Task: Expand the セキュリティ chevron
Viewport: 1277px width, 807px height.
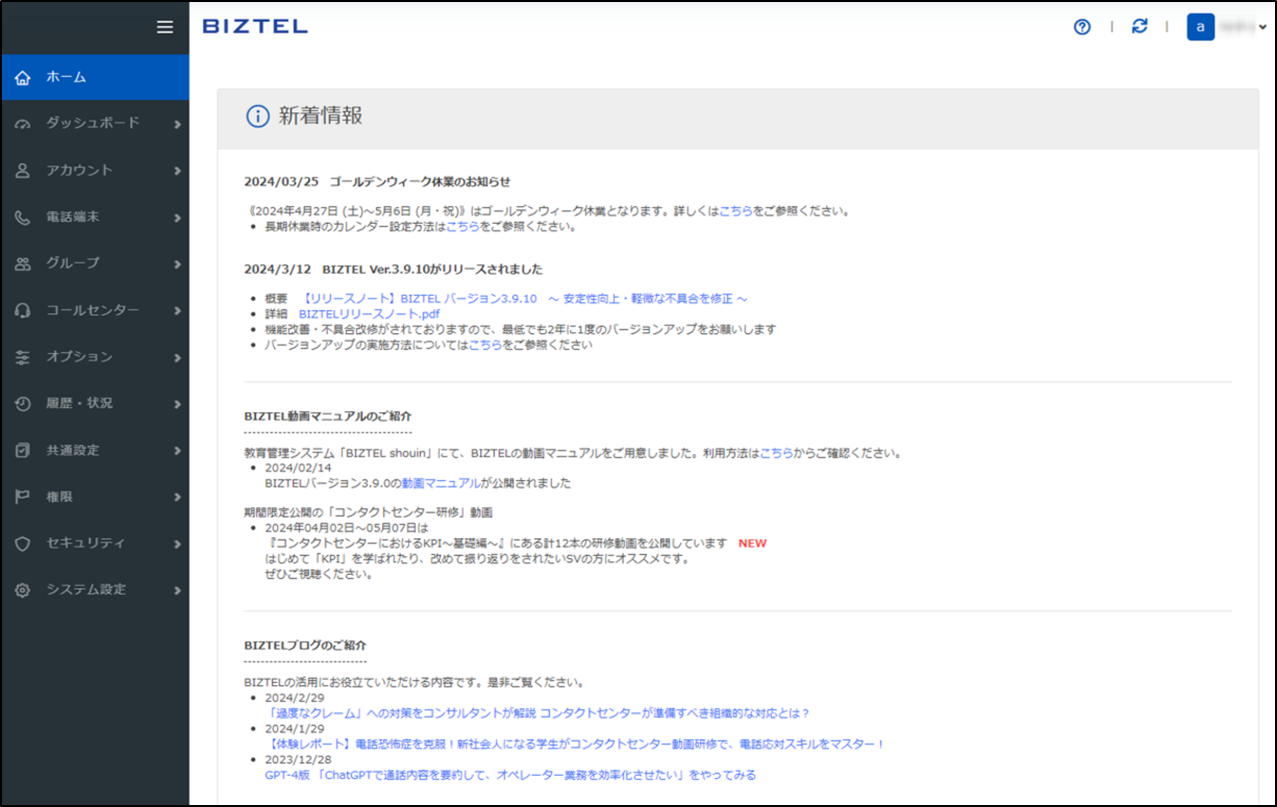Action: click(x=177, y=544)
